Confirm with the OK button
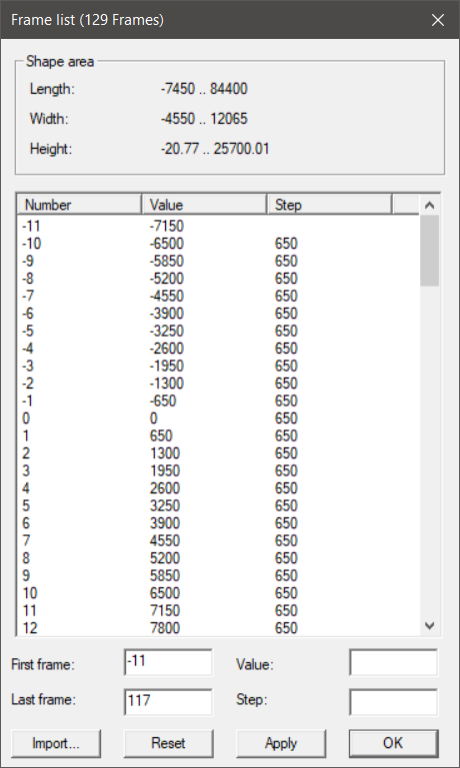 pos(393,744)
